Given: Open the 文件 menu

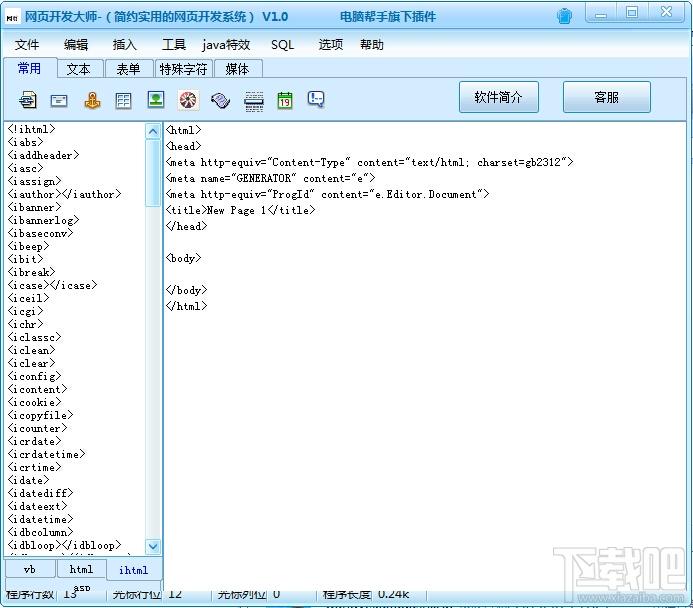Looking at the screenshot, I should tap(27, 45).
